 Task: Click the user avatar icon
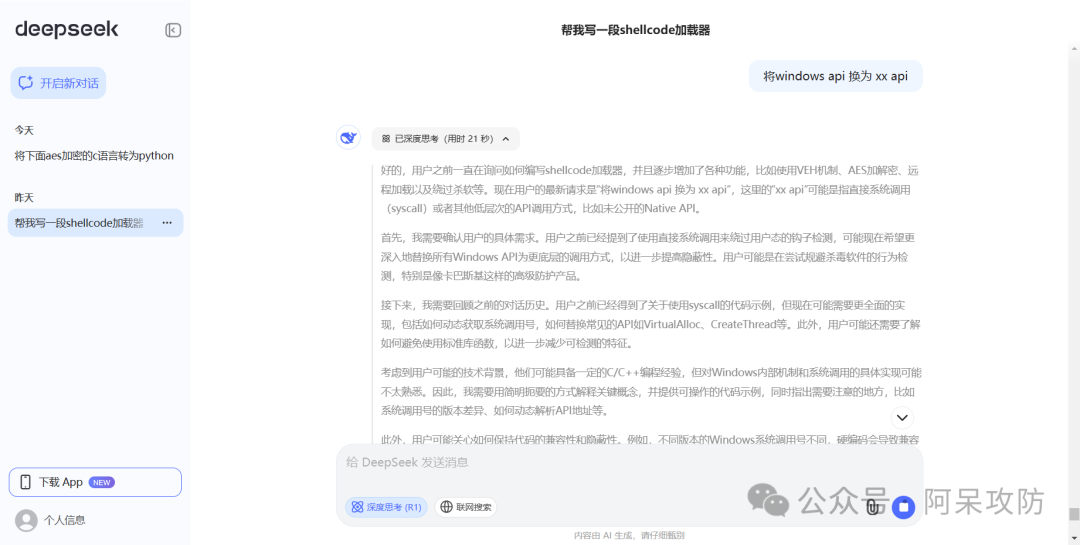click(x=26, y=520)
